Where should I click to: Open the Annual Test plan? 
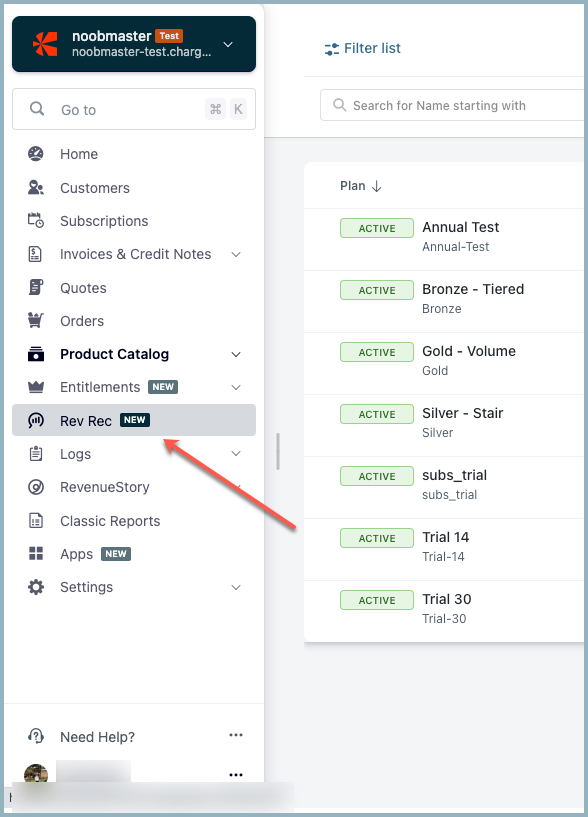(x=461, y=227)
